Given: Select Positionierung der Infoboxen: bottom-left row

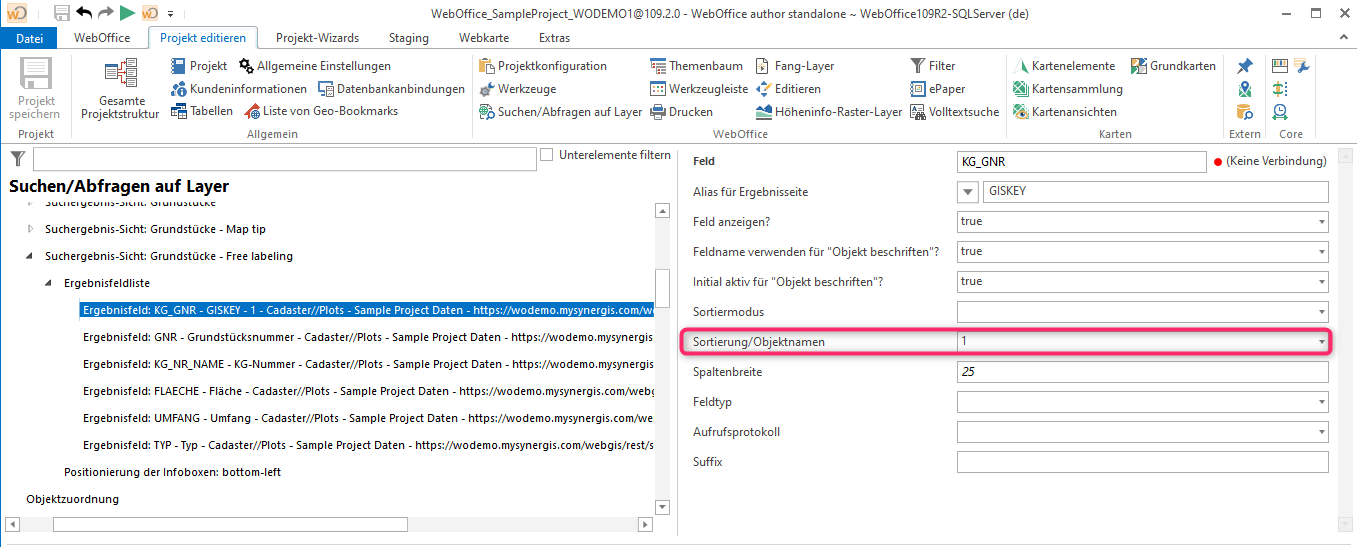Looking at the screenshot, I should [172, 472].
